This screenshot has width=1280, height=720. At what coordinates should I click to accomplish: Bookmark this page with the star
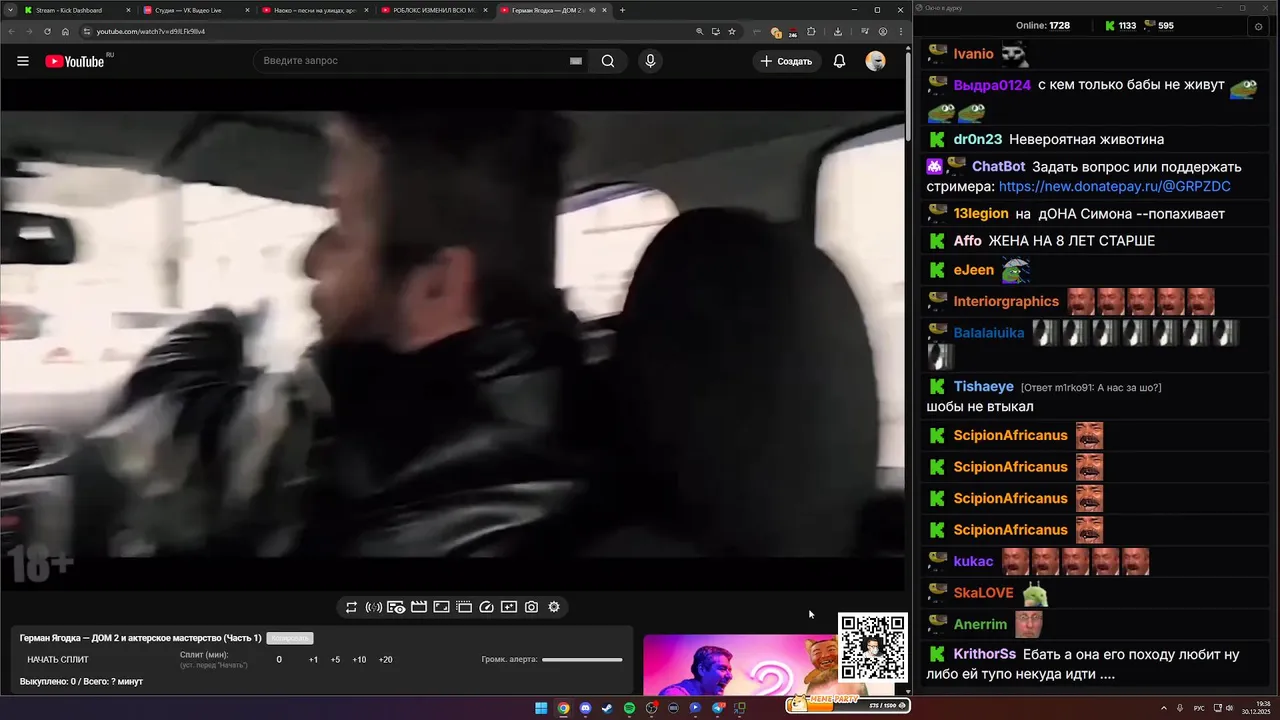coord(732,31)
